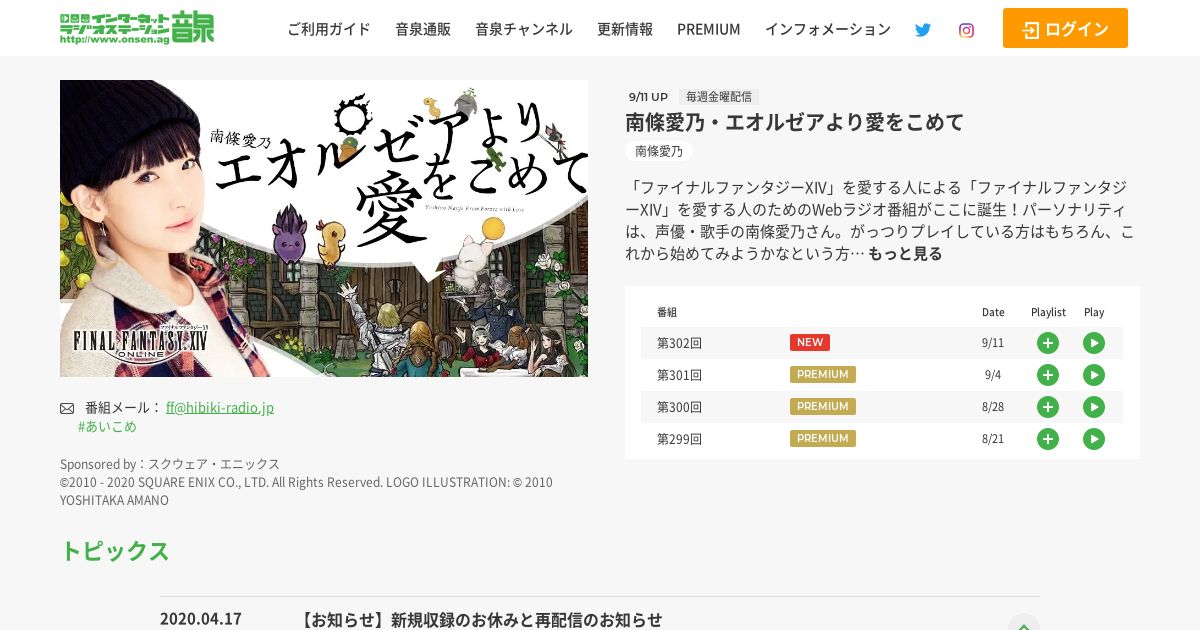Click the 8/28 date cell

[x=993, y=407]
